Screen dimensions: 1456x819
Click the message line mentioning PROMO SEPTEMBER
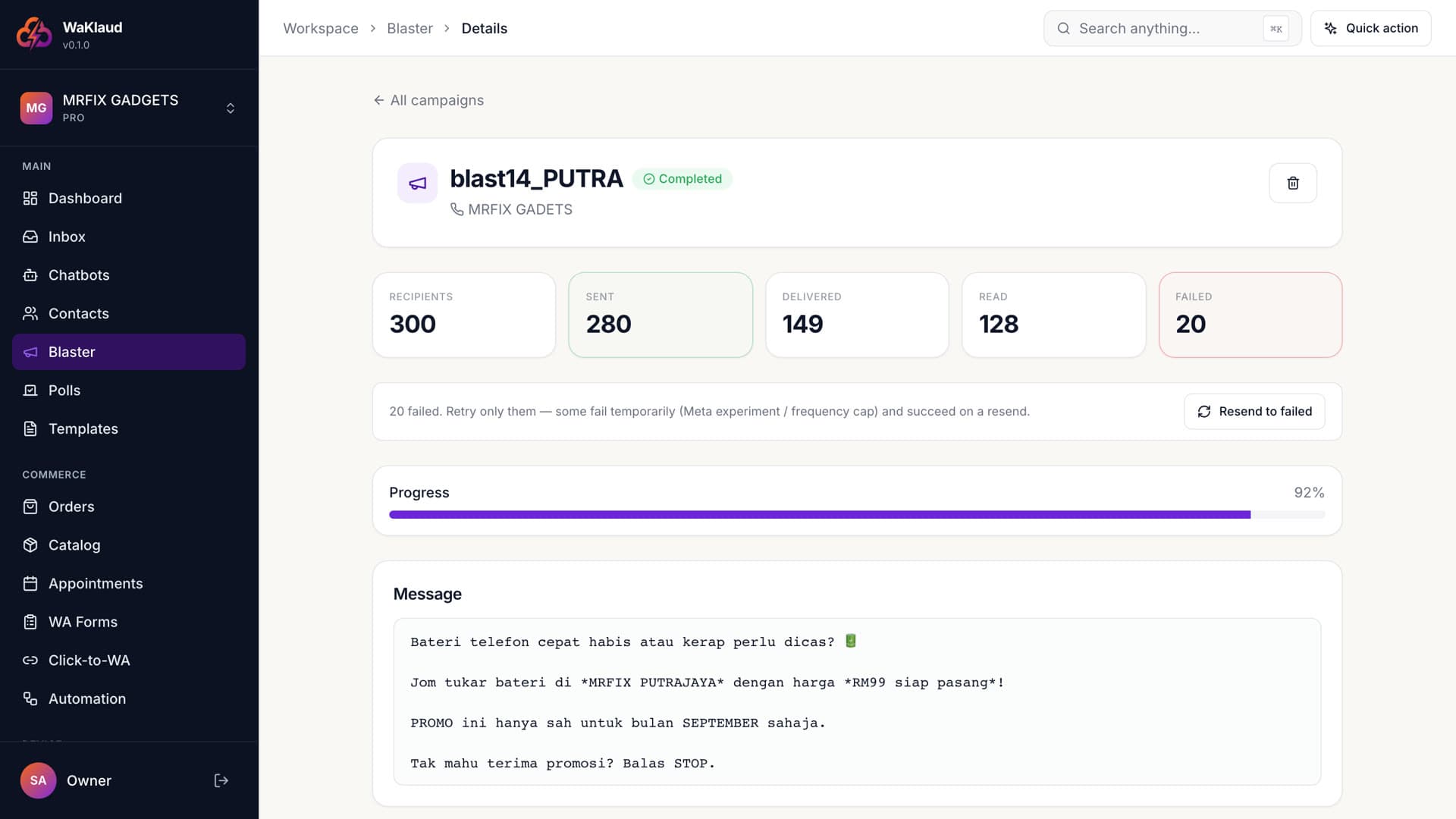(617, 723)
